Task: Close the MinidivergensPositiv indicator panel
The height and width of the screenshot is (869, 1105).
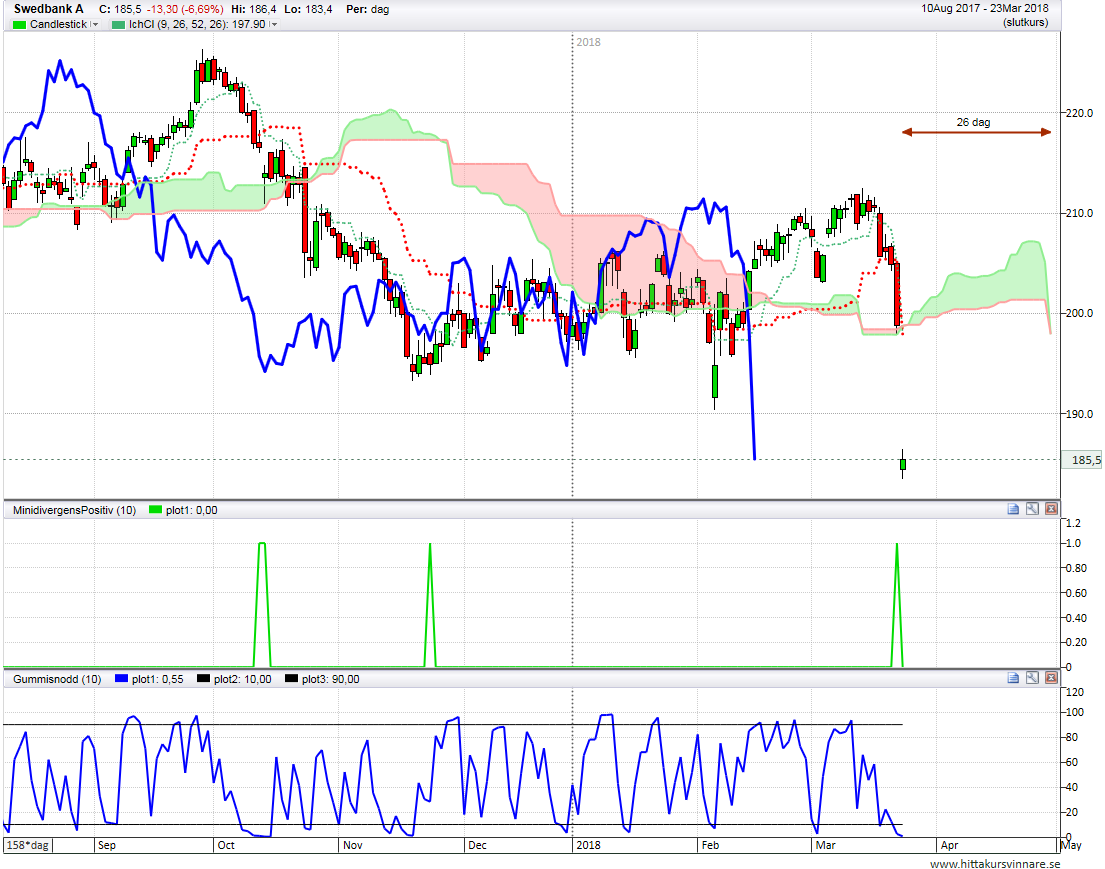Action: pyautogui.click(x=1051, y=509)
